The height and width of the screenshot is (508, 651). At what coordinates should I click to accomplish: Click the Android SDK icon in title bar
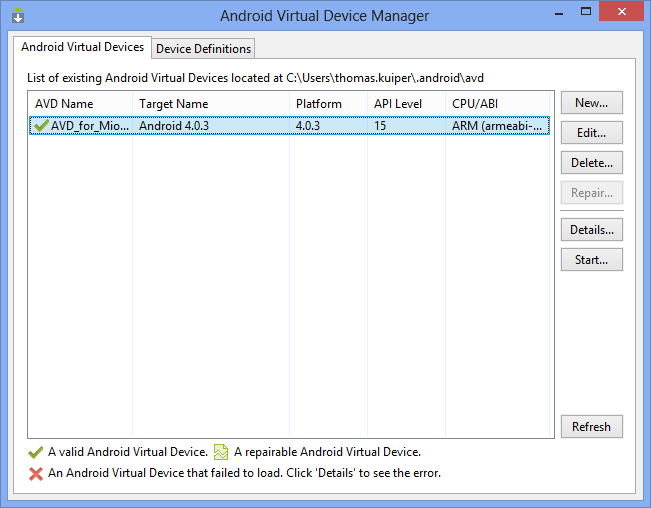18,15
